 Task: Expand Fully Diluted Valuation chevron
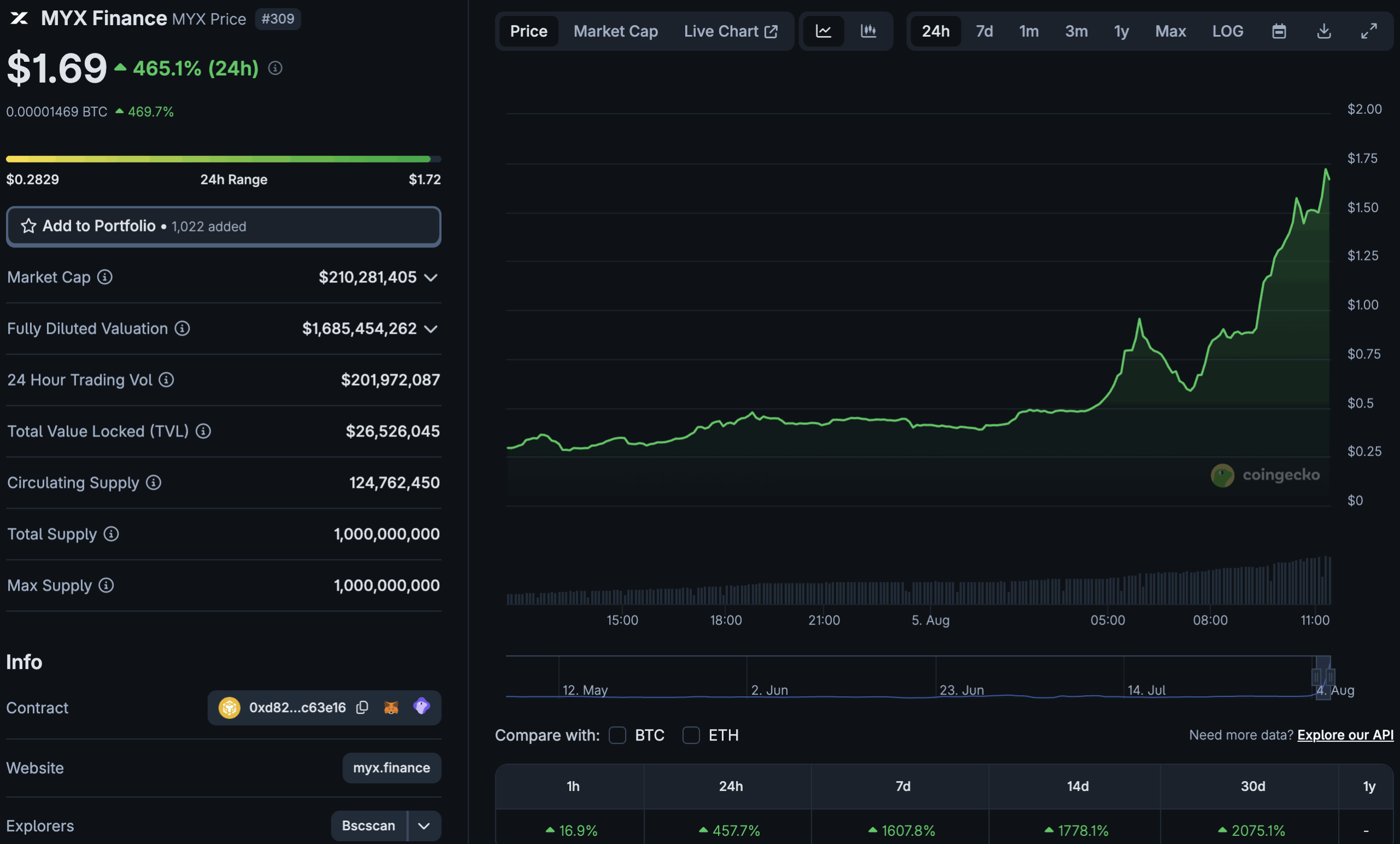431,329
